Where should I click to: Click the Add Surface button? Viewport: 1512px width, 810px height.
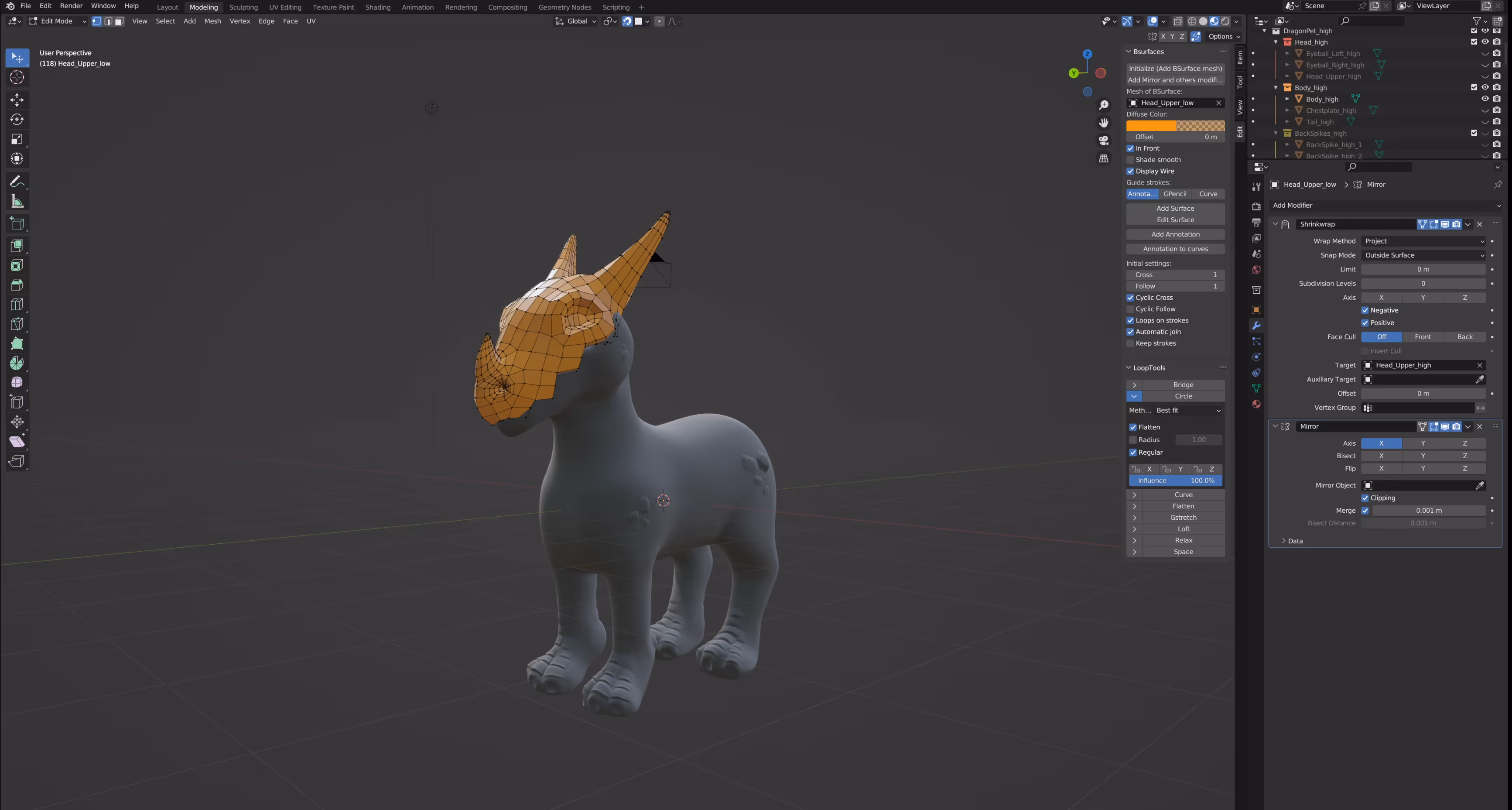point(1175,209)
